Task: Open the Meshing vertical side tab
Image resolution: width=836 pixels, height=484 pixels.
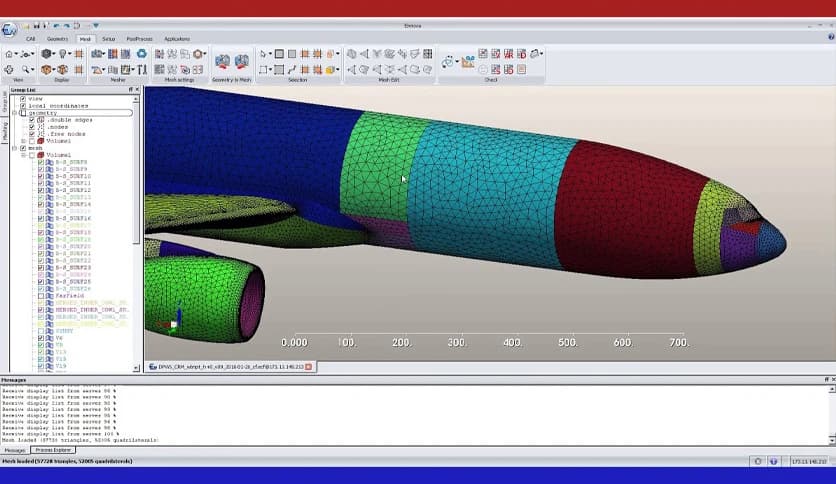Action: click(x=5, y=131)
